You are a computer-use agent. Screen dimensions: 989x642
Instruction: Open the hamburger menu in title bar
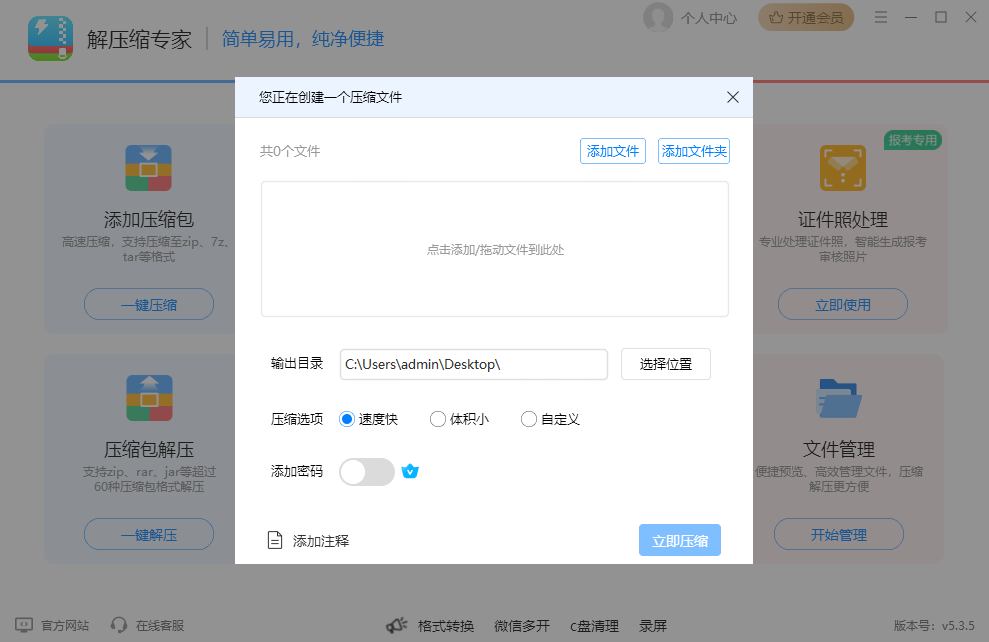(880, 17)
